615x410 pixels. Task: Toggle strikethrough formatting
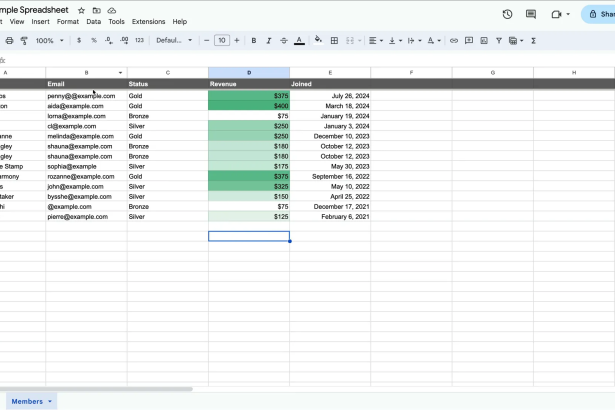[283, 41]
